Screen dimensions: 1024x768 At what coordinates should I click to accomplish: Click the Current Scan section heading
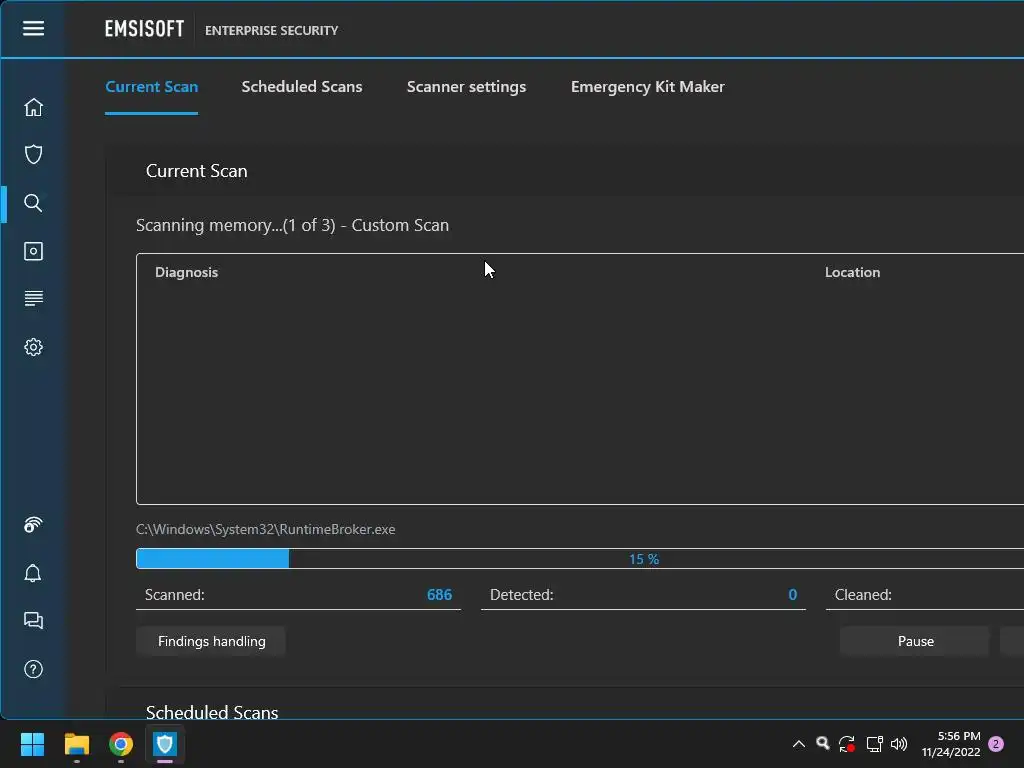(197, 171)
